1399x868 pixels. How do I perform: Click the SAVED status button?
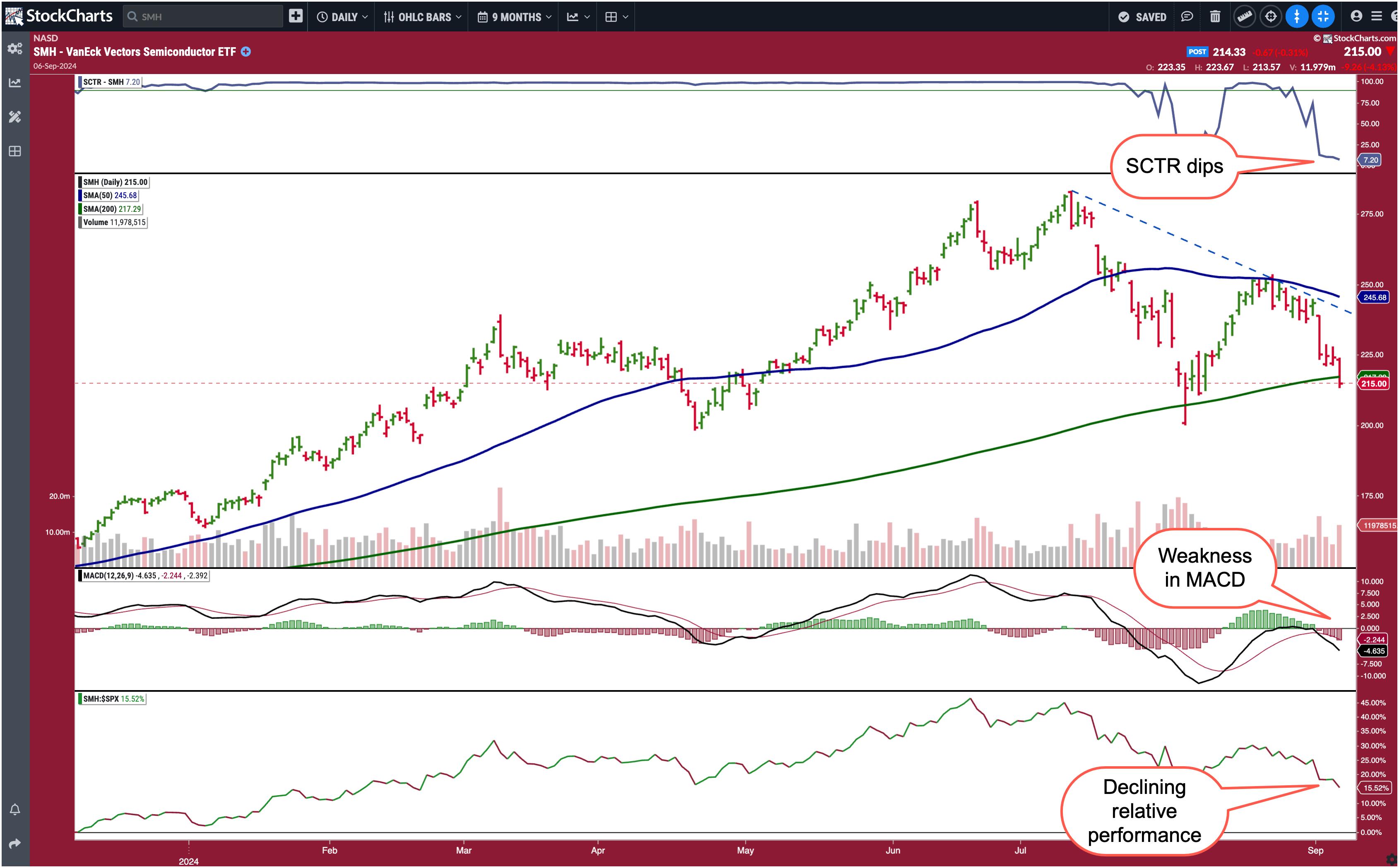(1142, 17)
